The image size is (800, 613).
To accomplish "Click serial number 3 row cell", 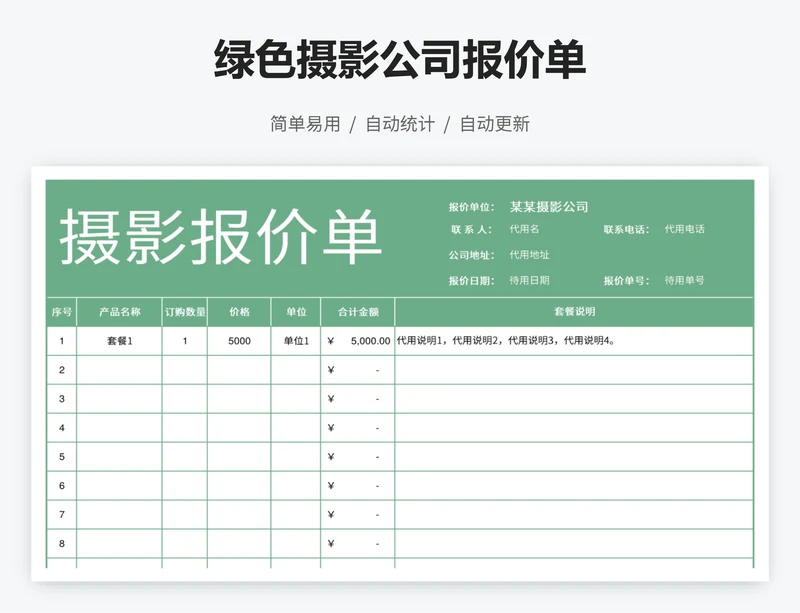I will [x=62, y=399].
